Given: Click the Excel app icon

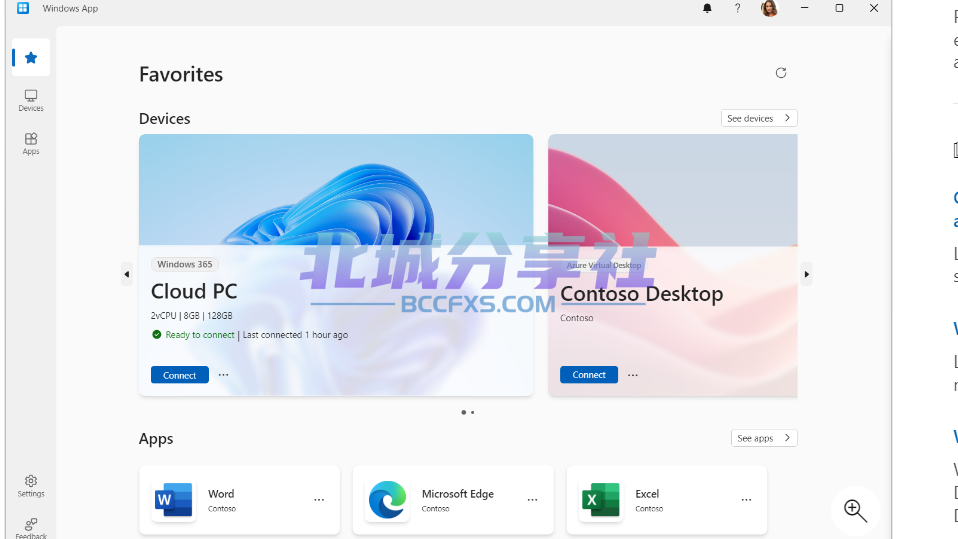Looking at the screenshot, I should point(601,500).
